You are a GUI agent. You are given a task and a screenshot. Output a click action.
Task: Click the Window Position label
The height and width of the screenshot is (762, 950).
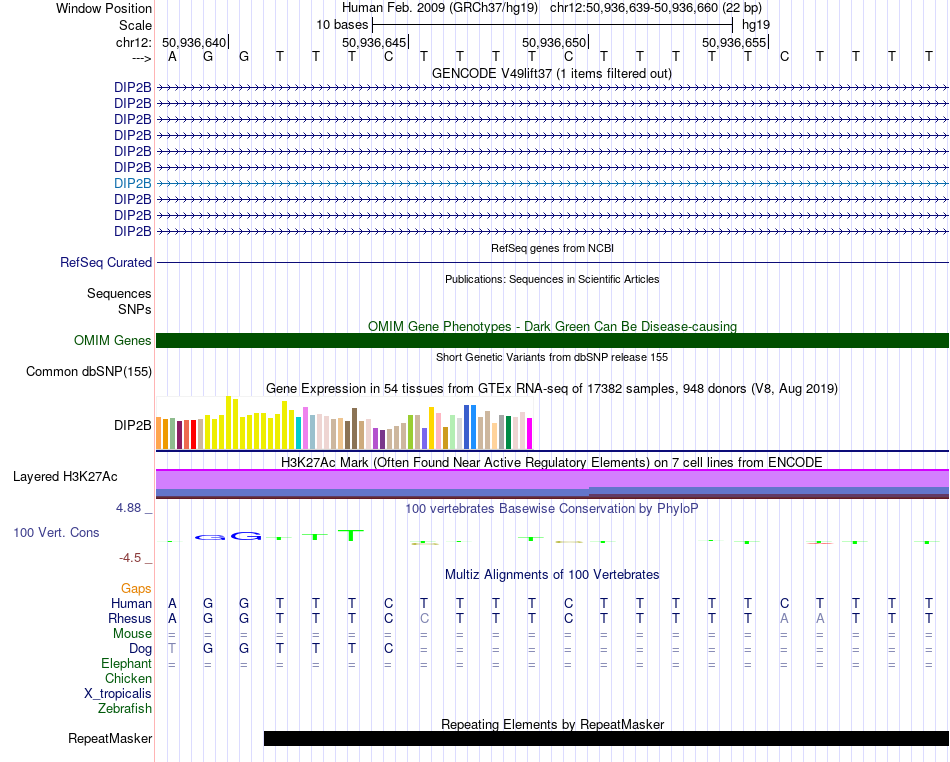coord(104,8)
